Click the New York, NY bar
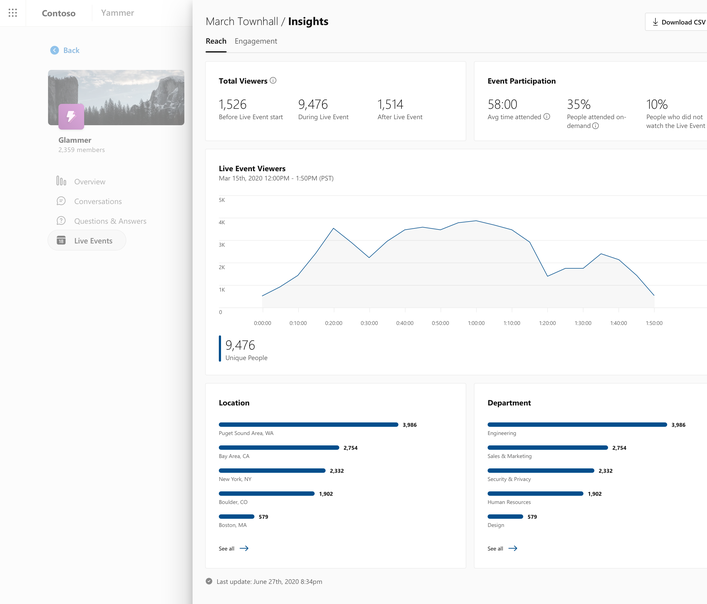Image resolution: width=707 pixels, height=604 pixels. coord(272,471)
